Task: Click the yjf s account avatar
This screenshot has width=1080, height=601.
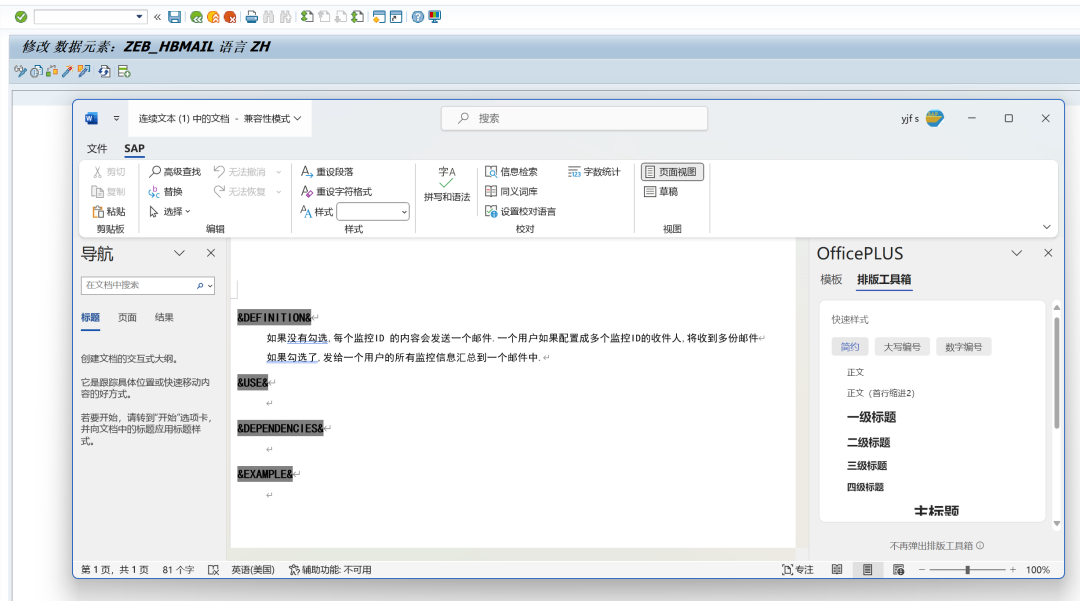Action: point(935,118)
